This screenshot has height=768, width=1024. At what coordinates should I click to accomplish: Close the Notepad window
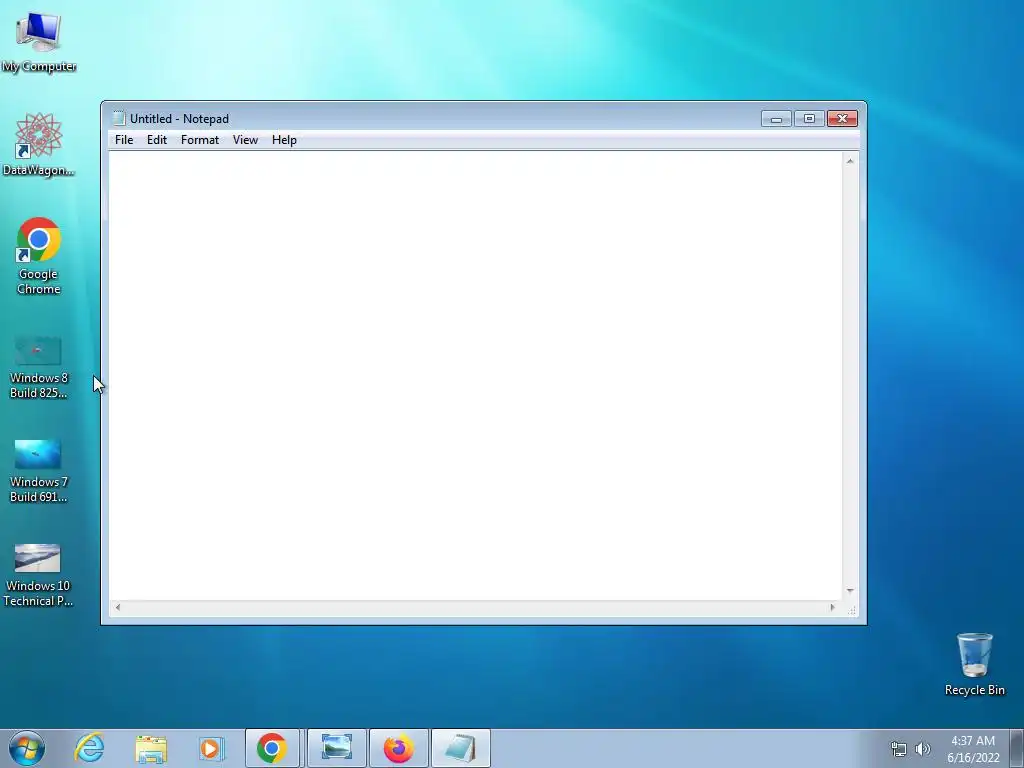(x=842, y=119)
